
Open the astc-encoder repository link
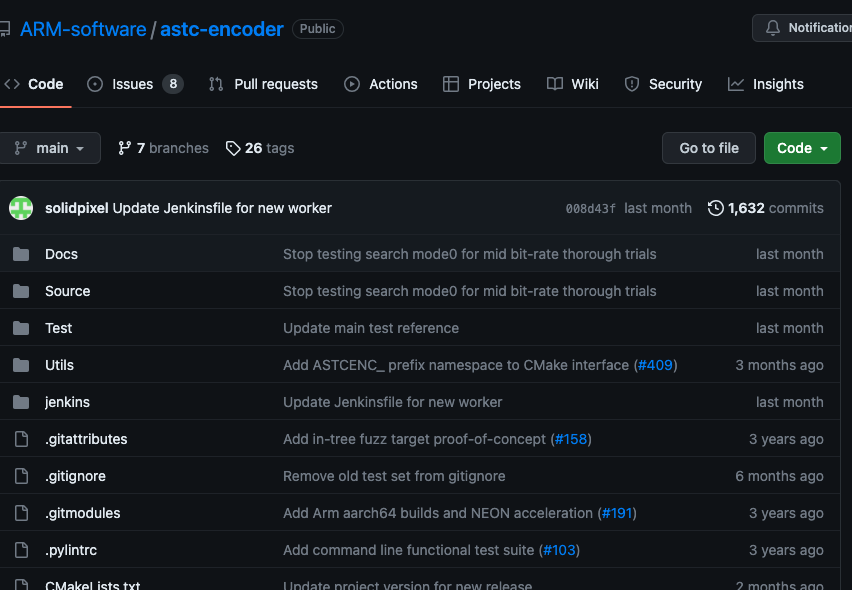pyautogui.click(x=222, y=29)
